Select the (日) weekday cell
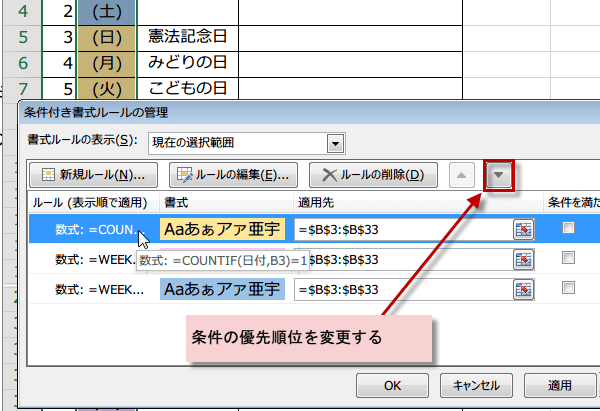The height and width of the screenshot is (411, 600). coord(107,38)
